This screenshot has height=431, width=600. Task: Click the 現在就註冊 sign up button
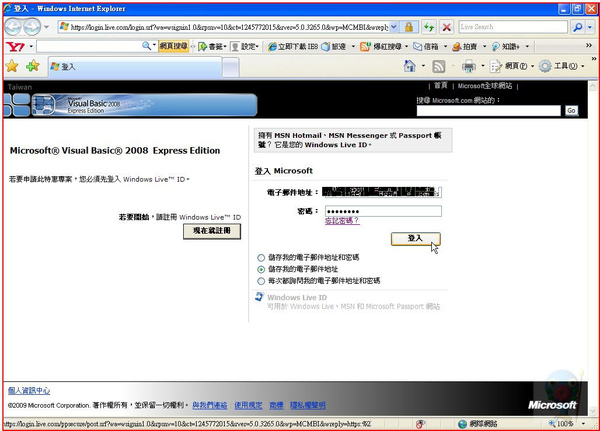(x=212, y=231)
